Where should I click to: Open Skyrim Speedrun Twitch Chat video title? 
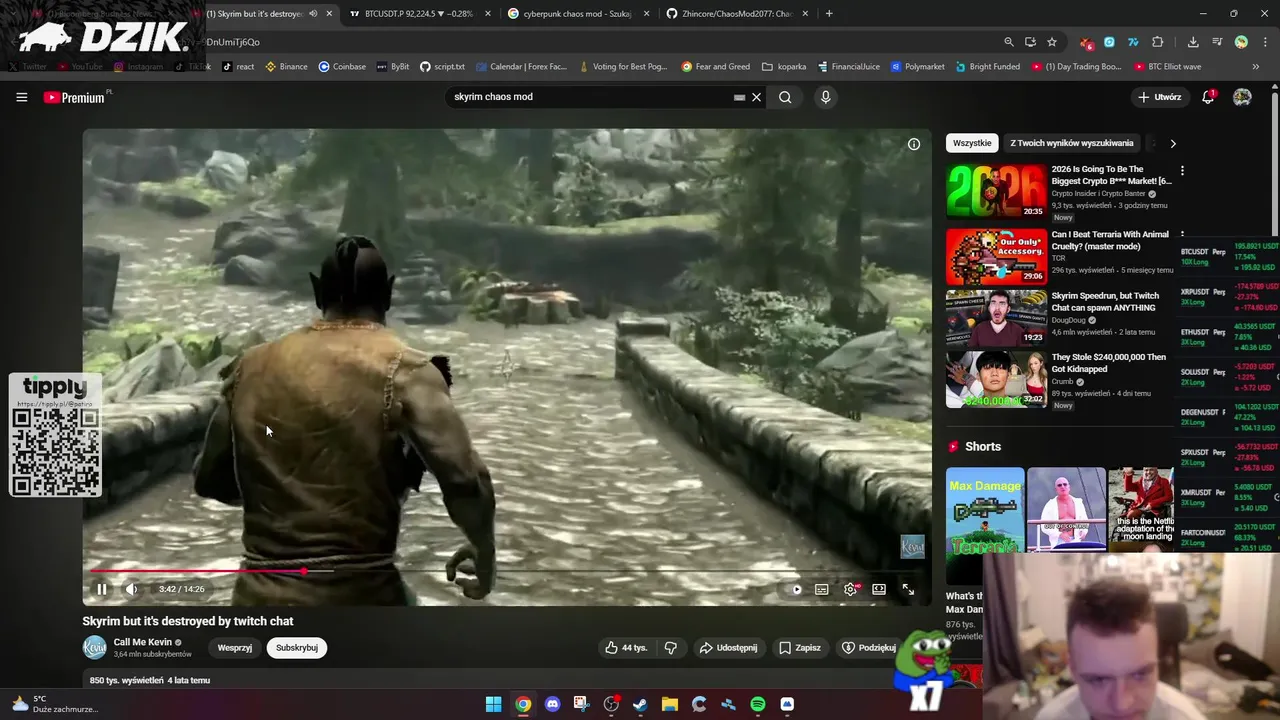[x=1105, y=302]
